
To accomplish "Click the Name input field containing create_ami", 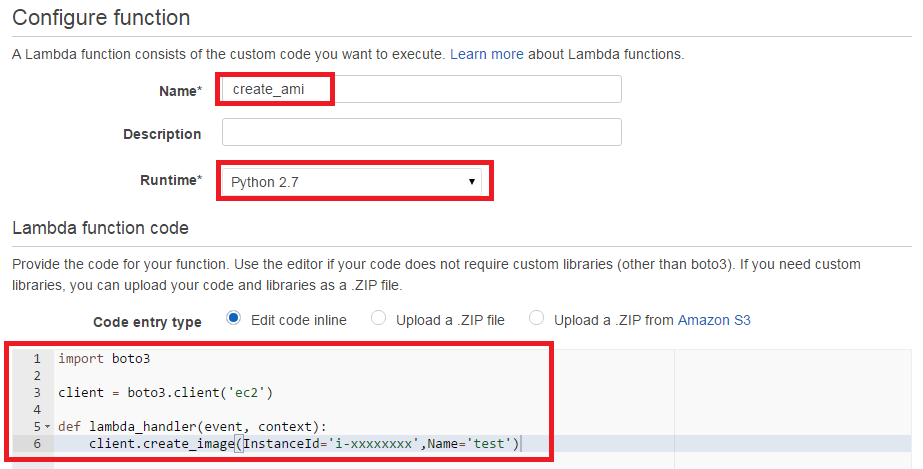I will (421, 89).
